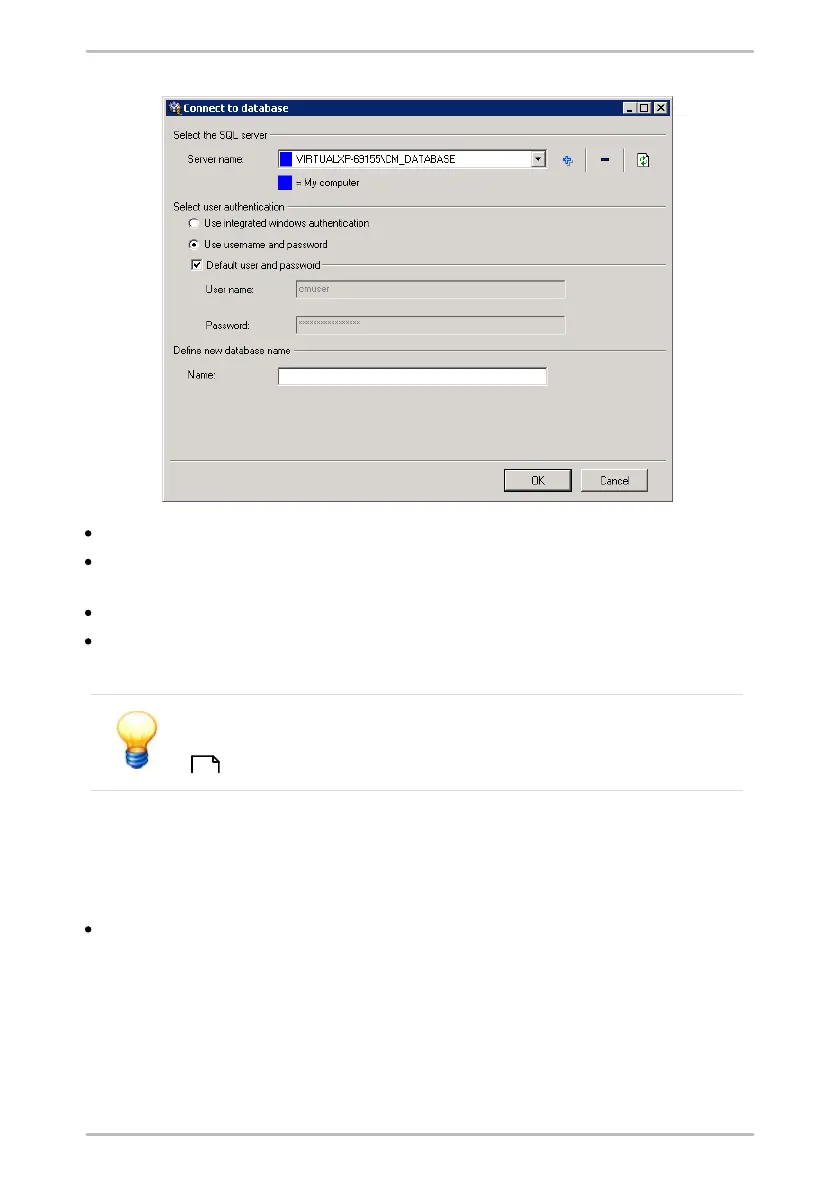Focus the new database Name field
The height and width of the screenshot is (1190, 840).
click(x=412, y=376)
